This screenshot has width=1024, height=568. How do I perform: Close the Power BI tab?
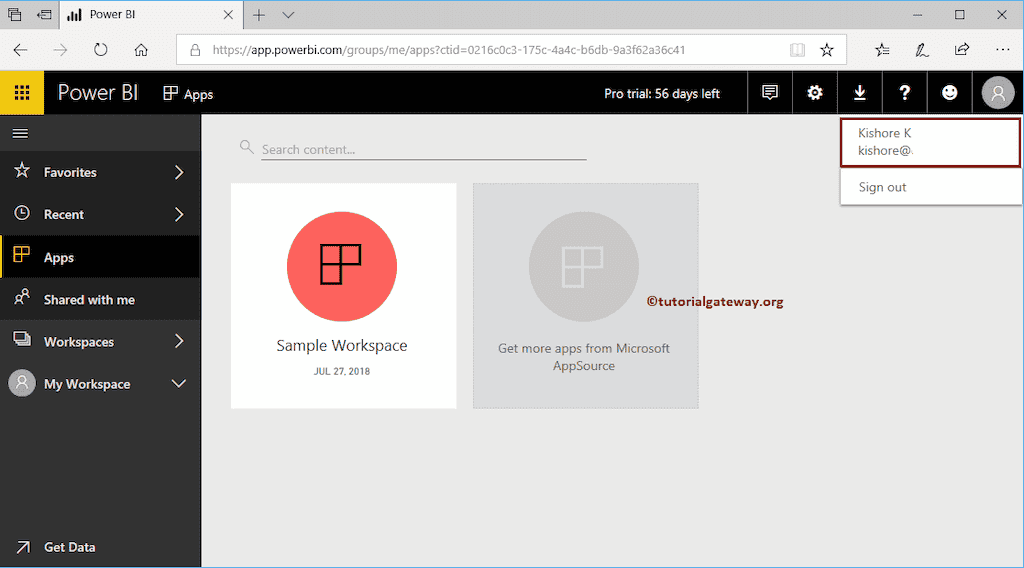coord(228,14)
